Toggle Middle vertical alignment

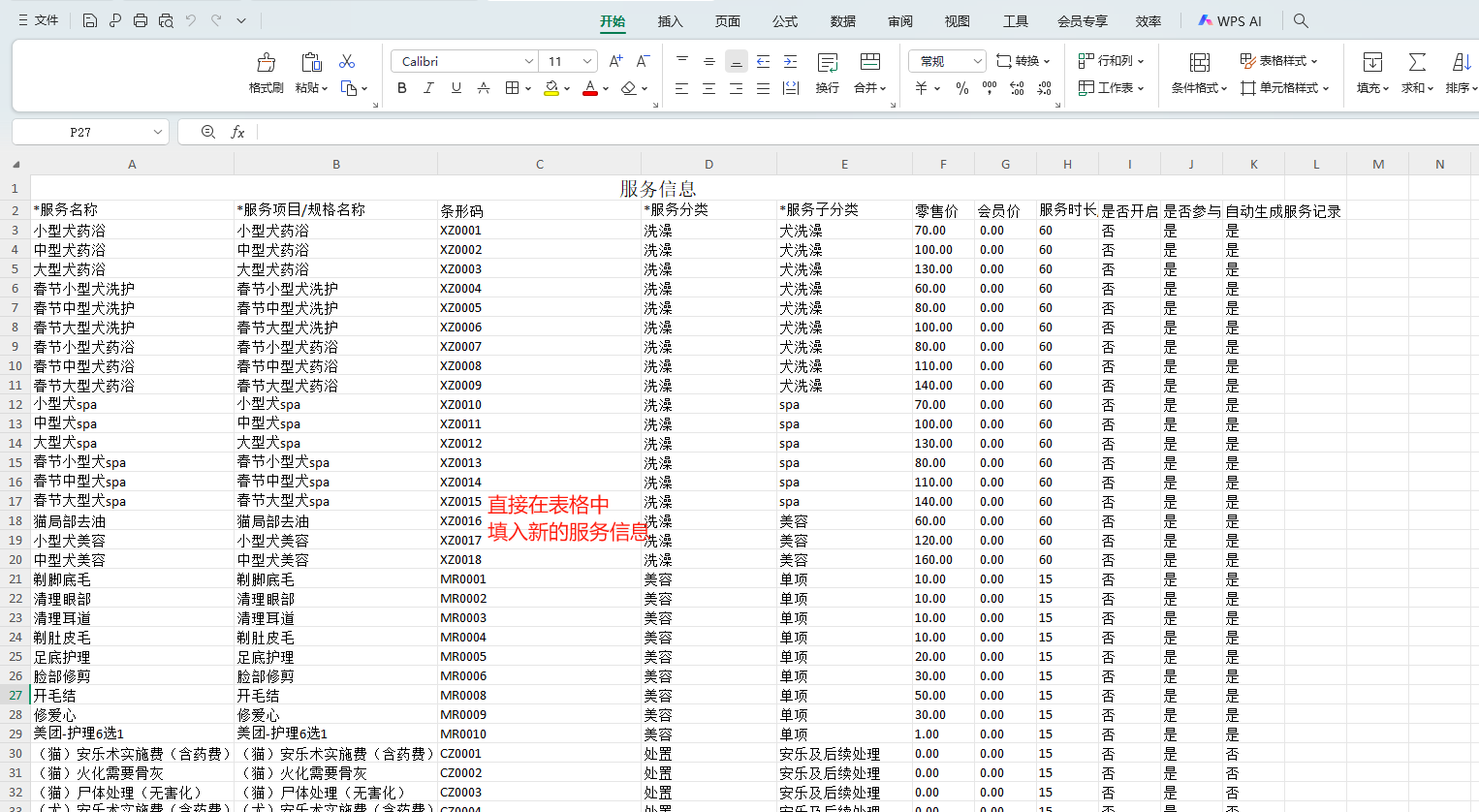(x=708, y=61)
